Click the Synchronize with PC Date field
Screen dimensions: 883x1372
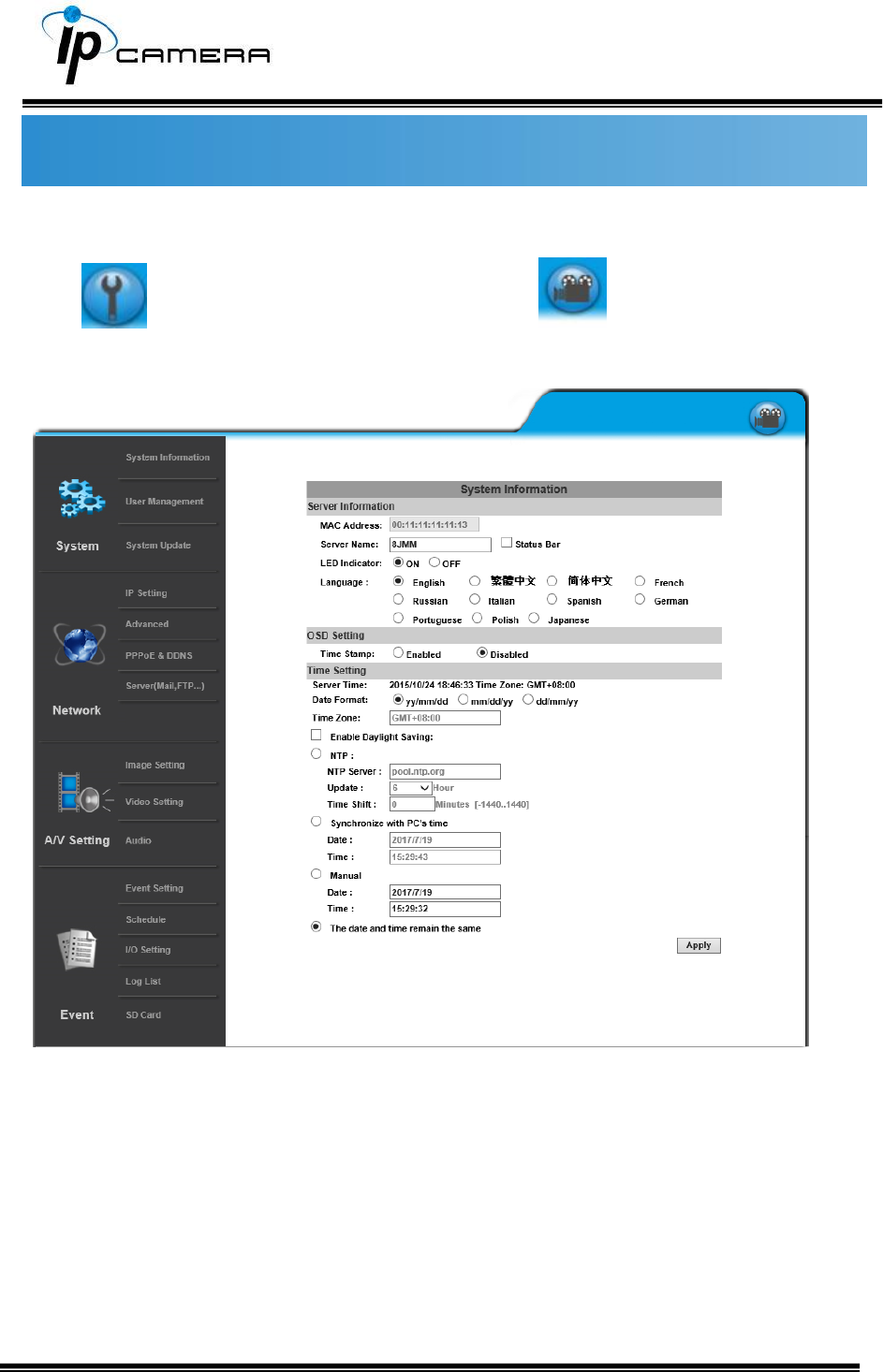click(x=445, y=840)
